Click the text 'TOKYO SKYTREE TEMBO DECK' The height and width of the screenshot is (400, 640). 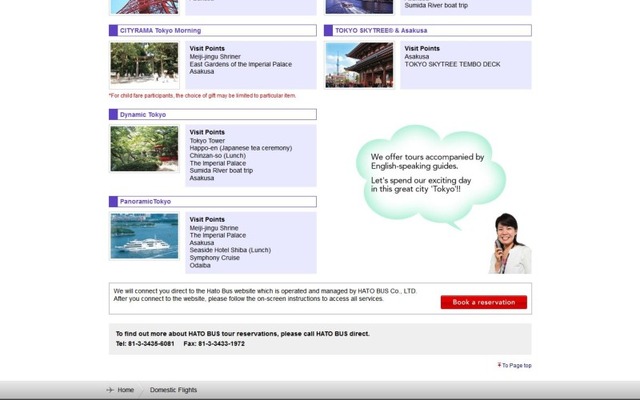pos(452,64)
